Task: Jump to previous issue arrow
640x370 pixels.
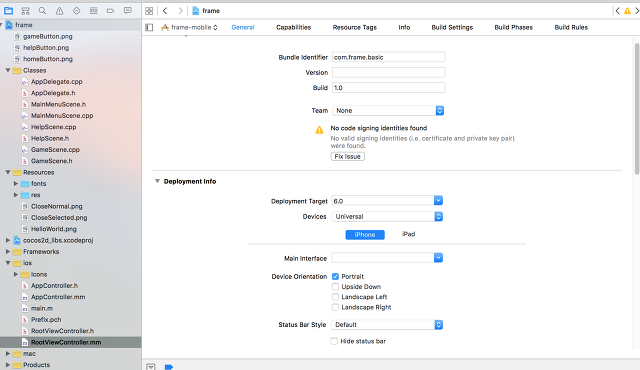Action: click(x=617, y=11)
